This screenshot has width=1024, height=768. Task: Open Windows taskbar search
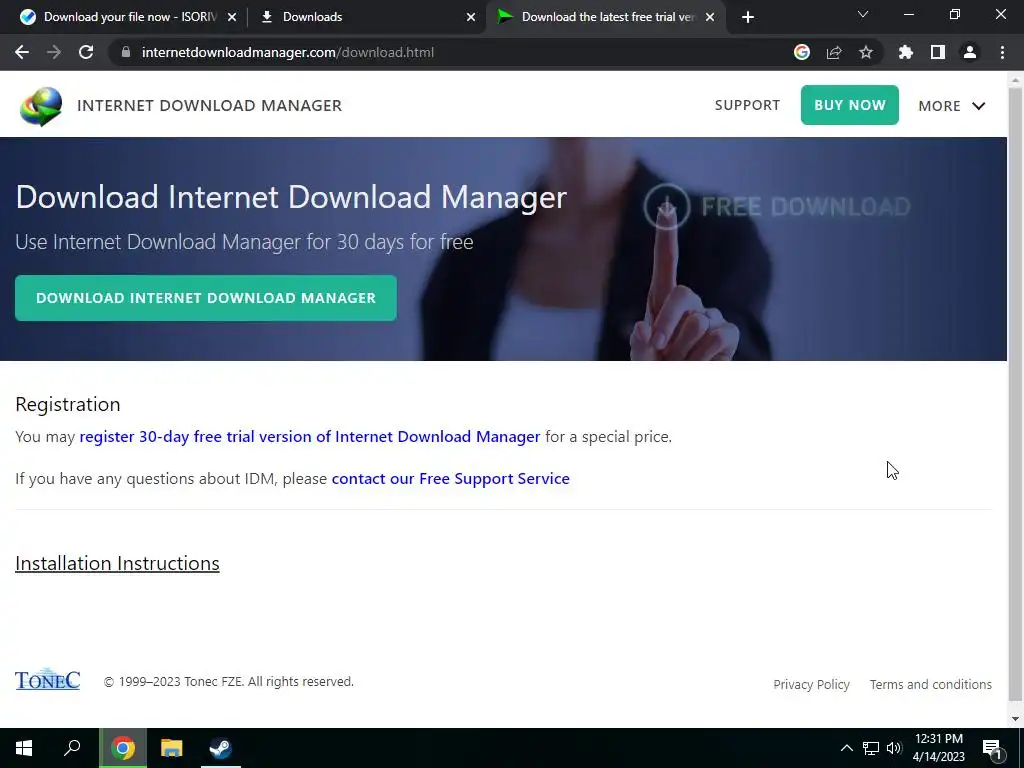(x=72, y=748)
